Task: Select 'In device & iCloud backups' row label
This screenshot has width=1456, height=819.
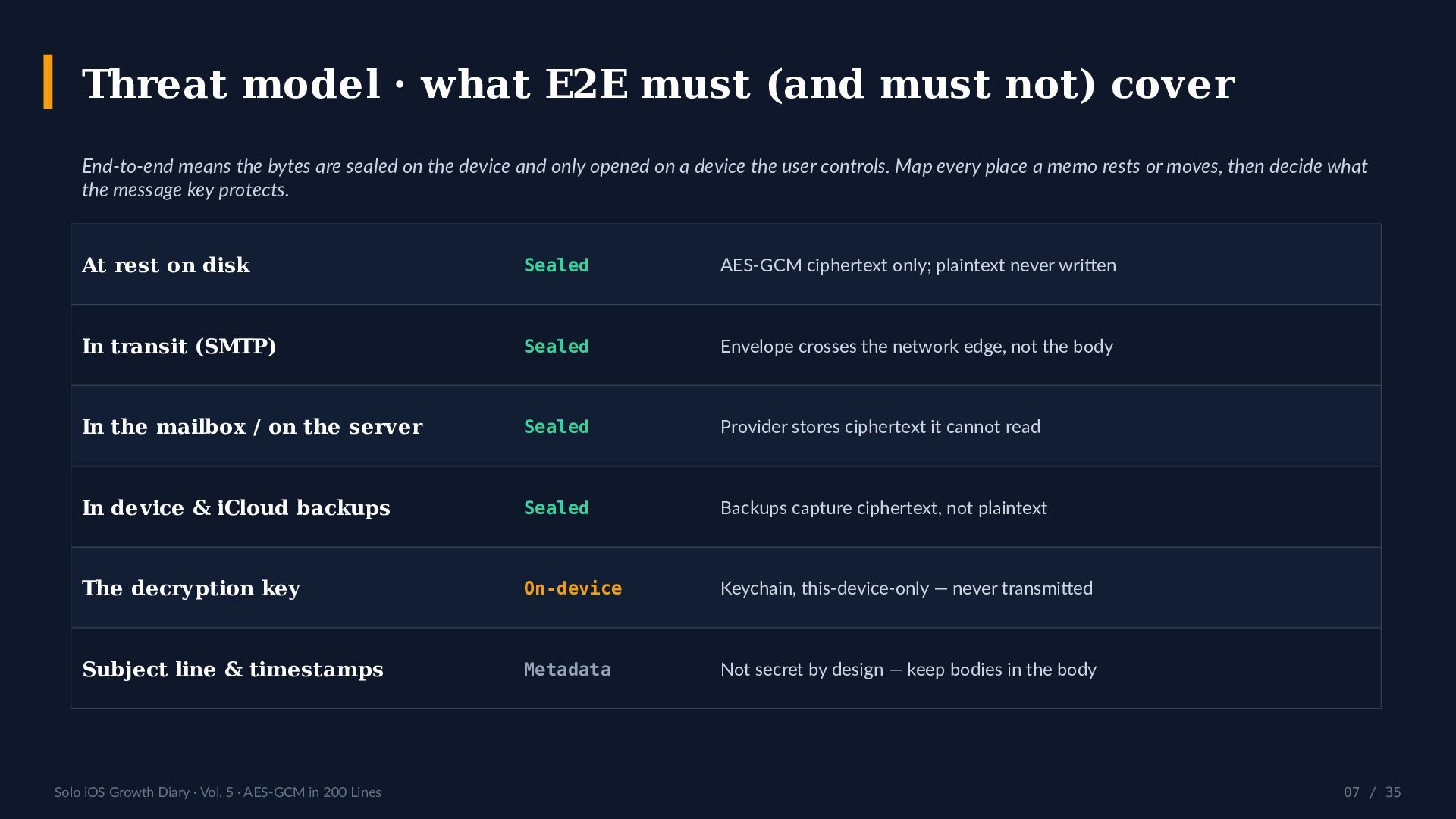Action: [x=236, y=507]
